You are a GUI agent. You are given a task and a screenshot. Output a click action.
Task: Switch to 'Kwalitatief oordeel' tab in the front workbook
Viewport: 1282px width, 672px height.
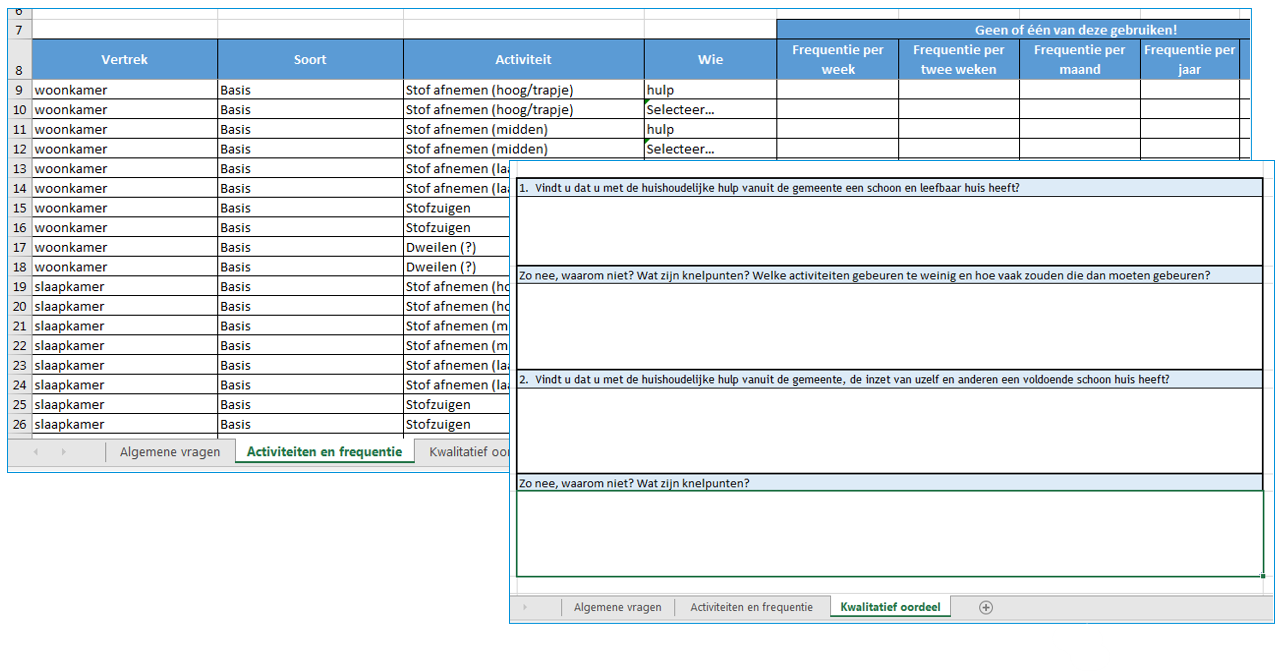click(x=890, y=607)
